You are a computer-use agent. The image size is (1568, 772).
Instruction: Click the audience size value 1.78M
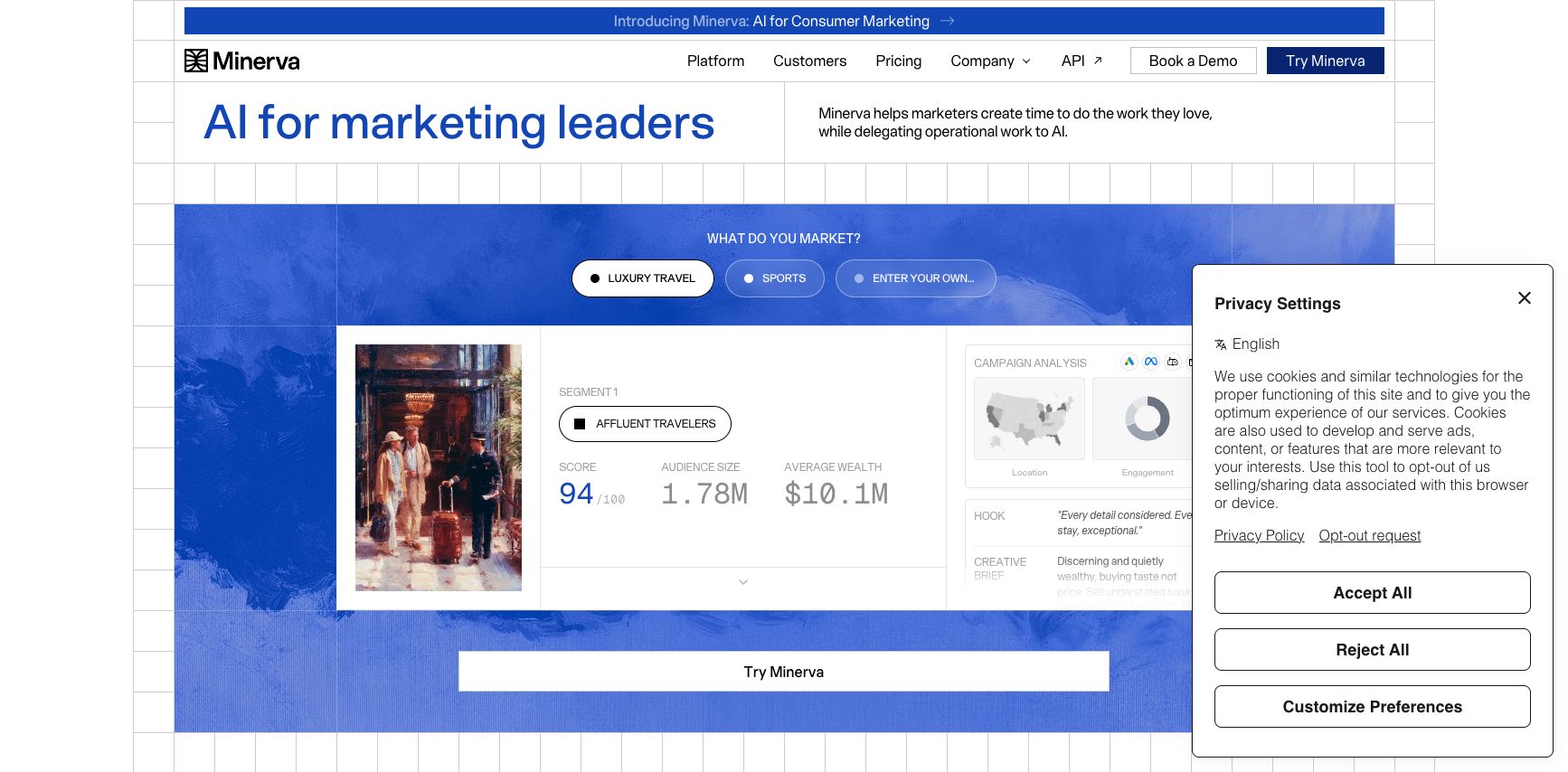(x=704, y=494)
